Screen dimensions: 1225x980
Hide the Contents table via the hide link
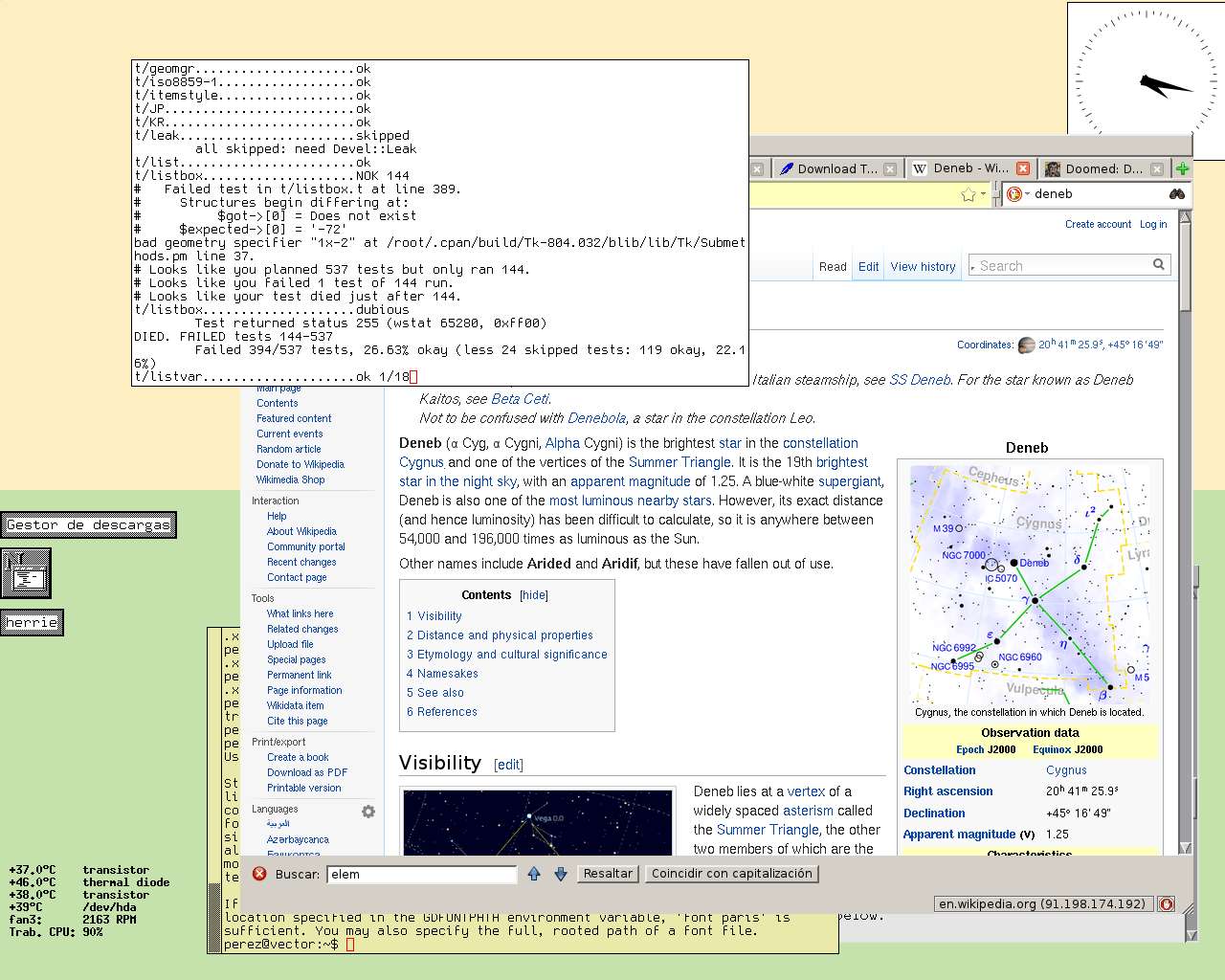click(534, 595)
